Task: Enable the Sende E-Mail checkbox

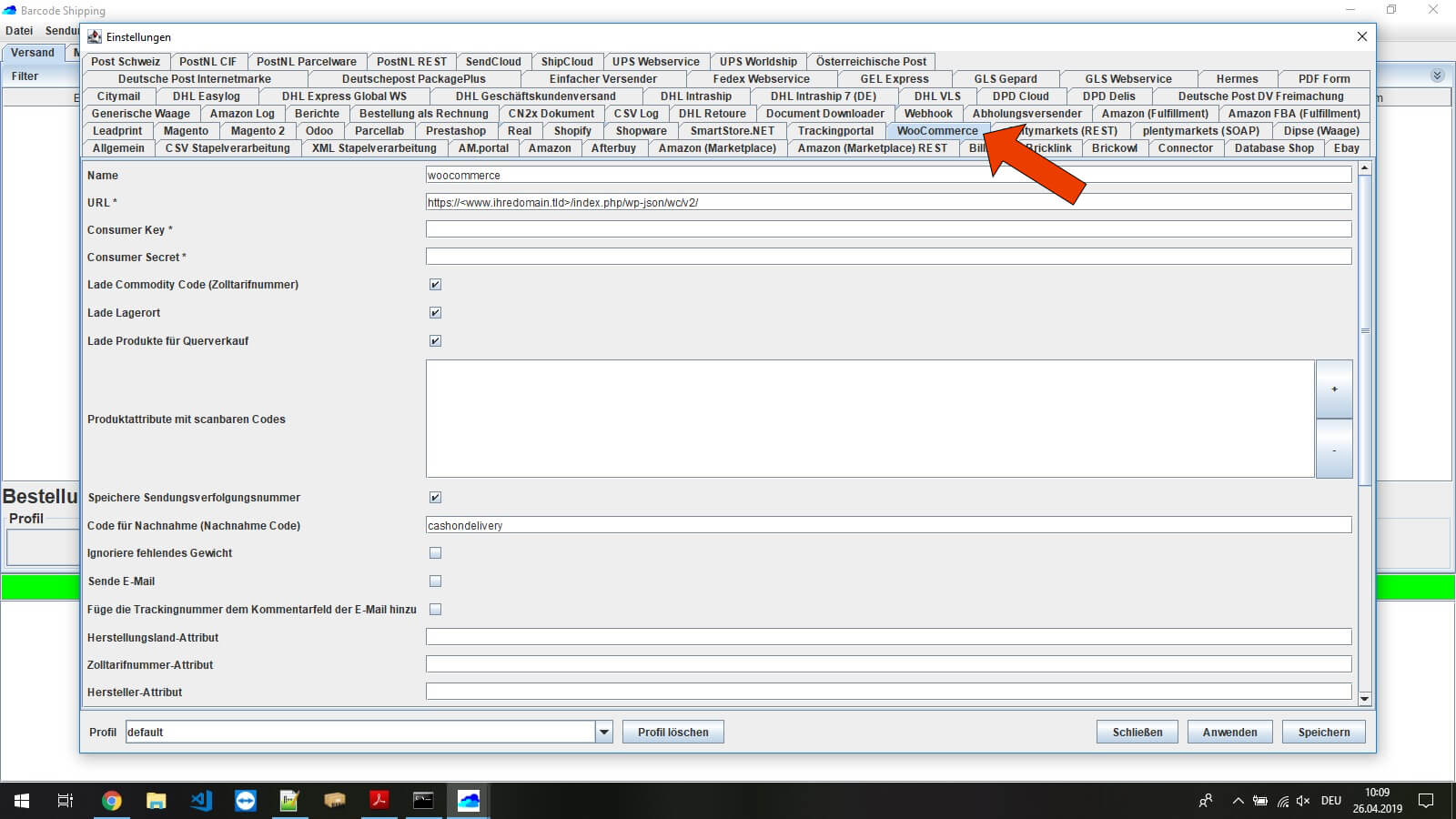Action: point(435,581)
